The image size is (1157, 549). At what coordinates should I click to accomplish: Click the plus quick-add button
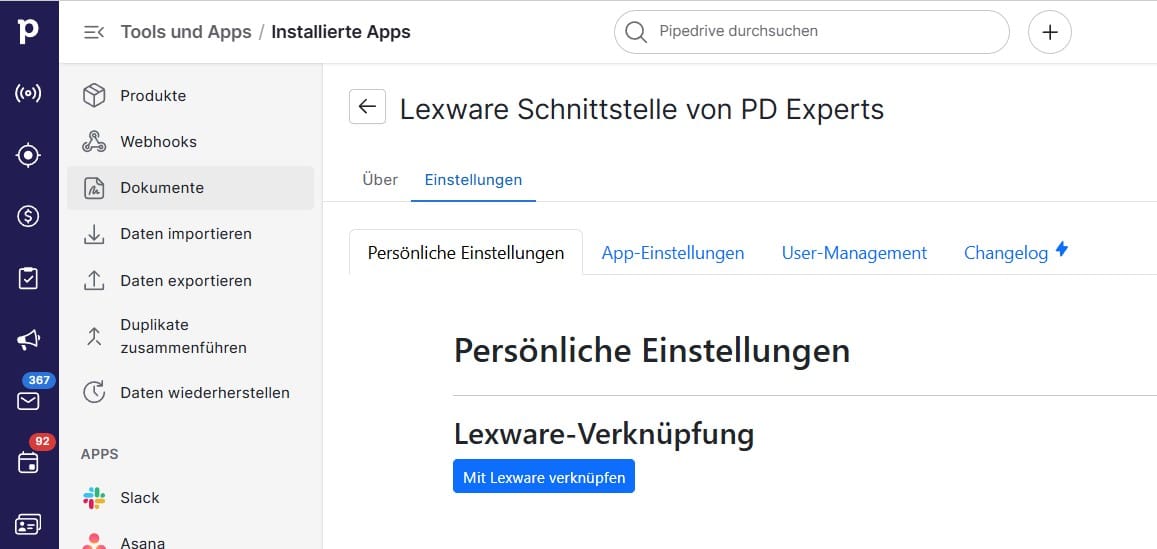1049,32
